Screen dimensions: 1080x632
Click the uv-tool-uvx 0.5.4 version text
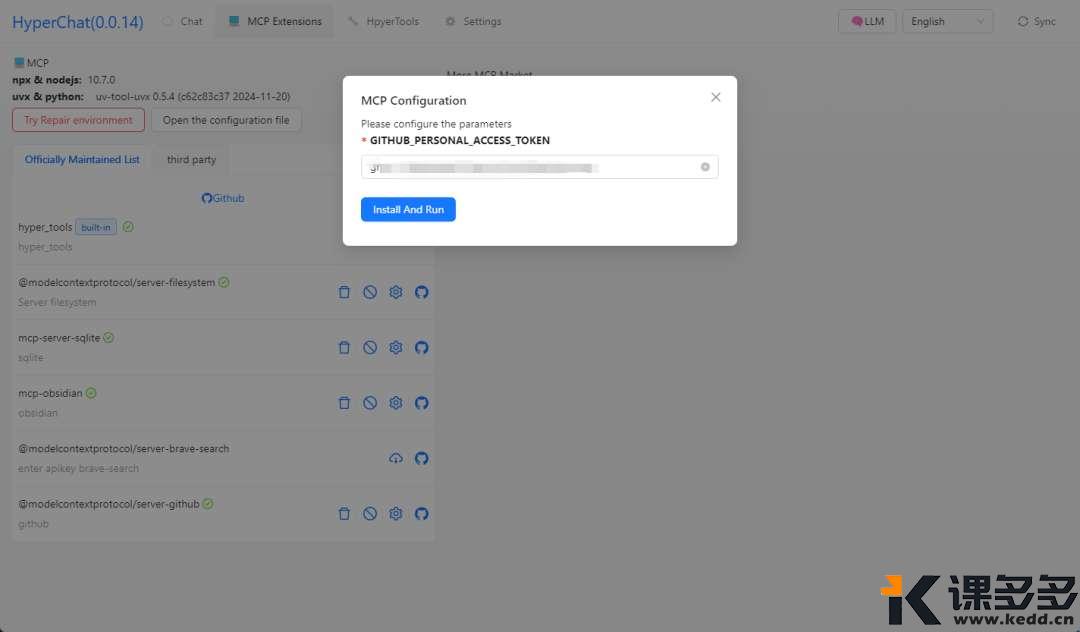point(193,96)
